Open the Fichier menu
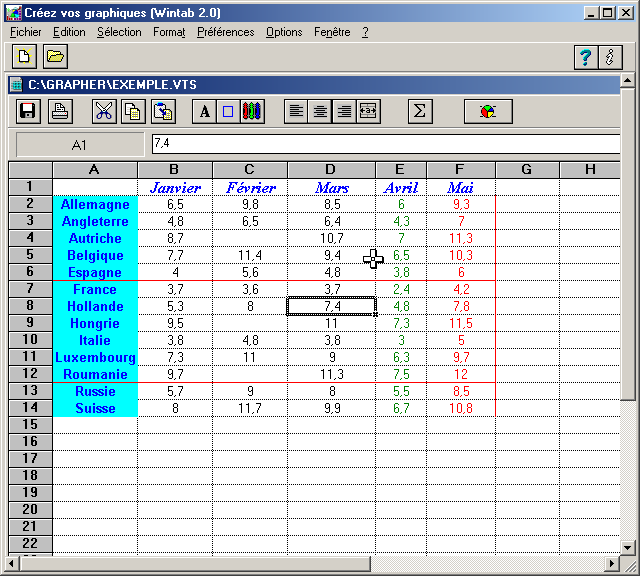 (24, 32)
